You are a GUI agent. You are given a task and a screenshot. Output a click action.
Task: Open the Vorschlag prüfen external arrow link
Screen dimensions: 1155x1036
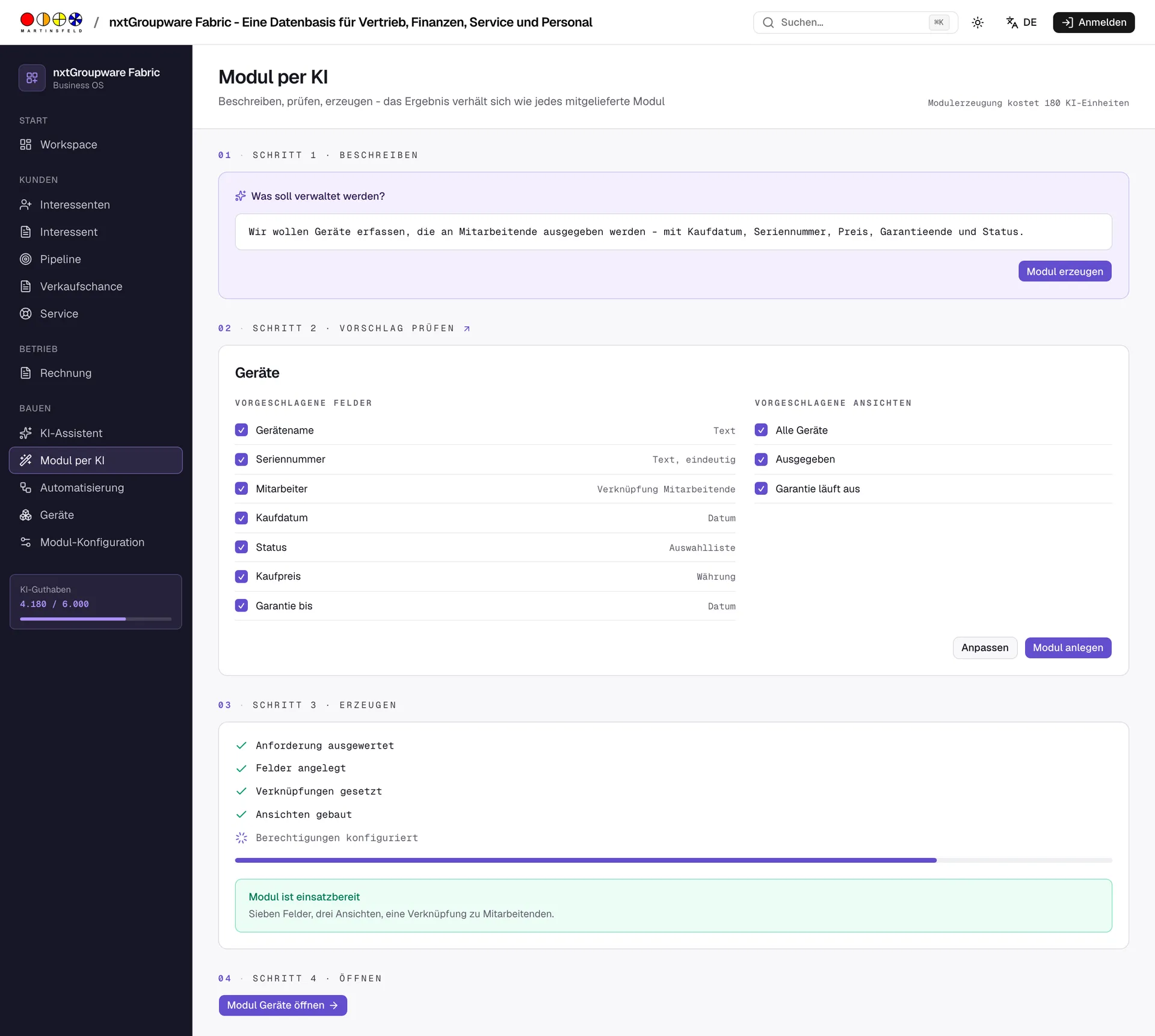pyautogui.click(x=467, y=328)
